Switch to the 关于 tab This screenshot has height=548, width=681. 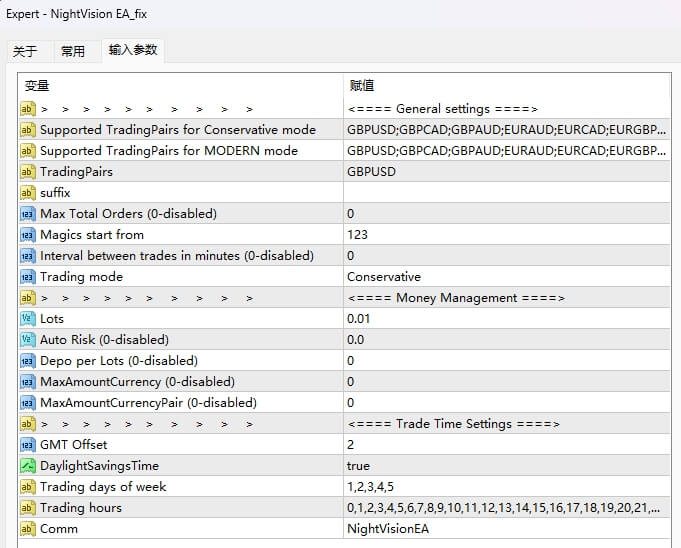pyautogui.click(x=25, y=51)
